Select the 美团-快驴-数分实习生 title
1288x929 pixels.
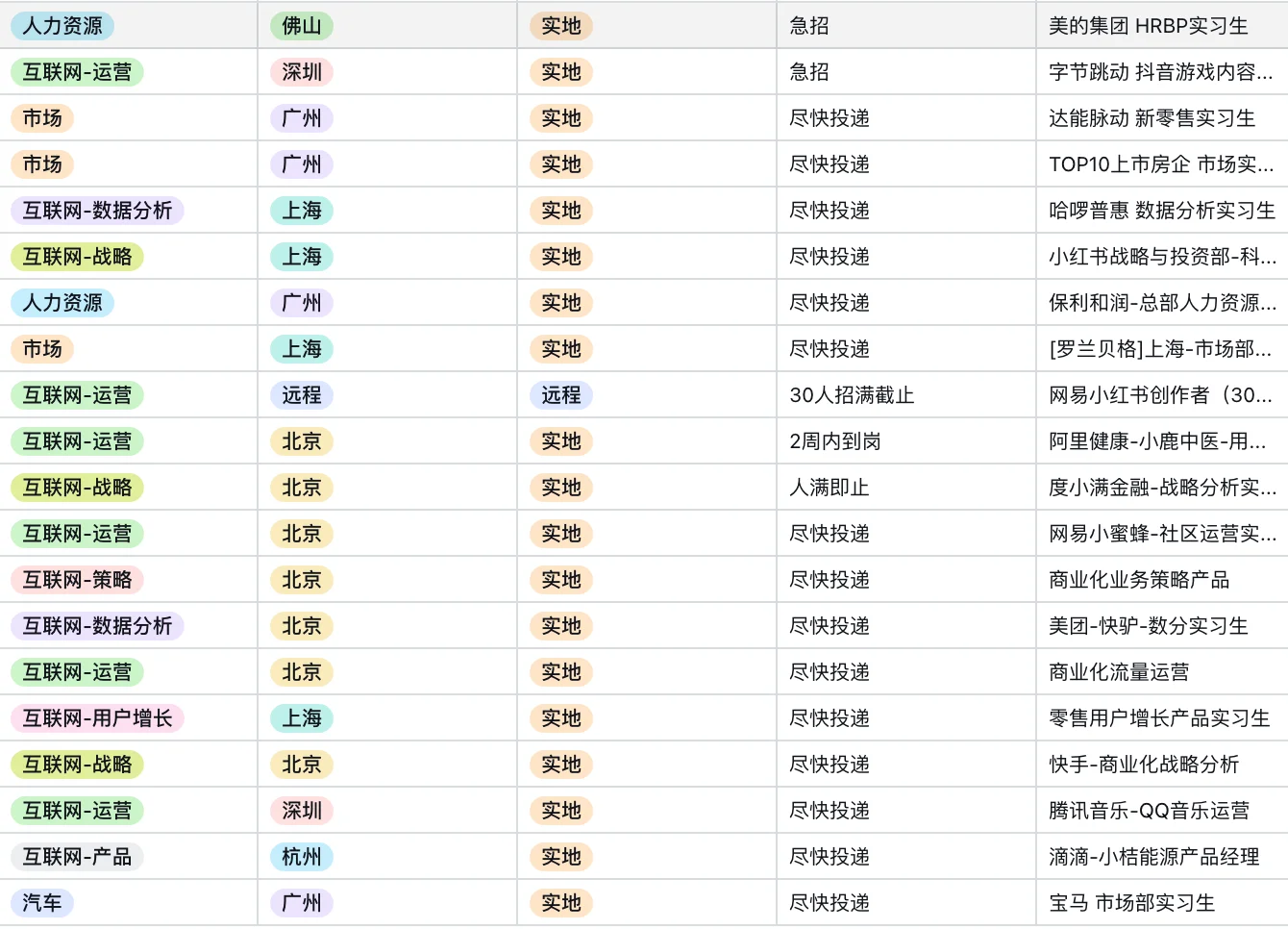coord(1148,626)
